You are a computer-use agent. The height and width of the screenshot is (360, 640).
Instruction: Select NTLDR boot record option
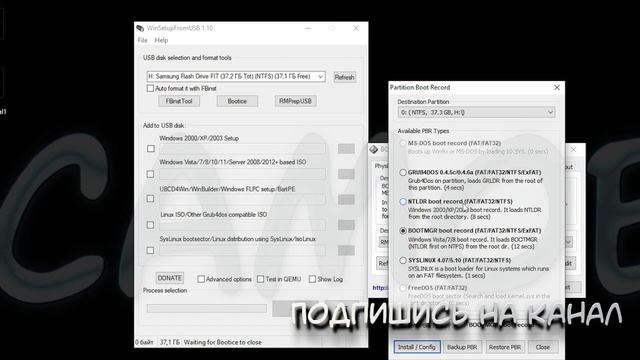click(x=403, y=202)
